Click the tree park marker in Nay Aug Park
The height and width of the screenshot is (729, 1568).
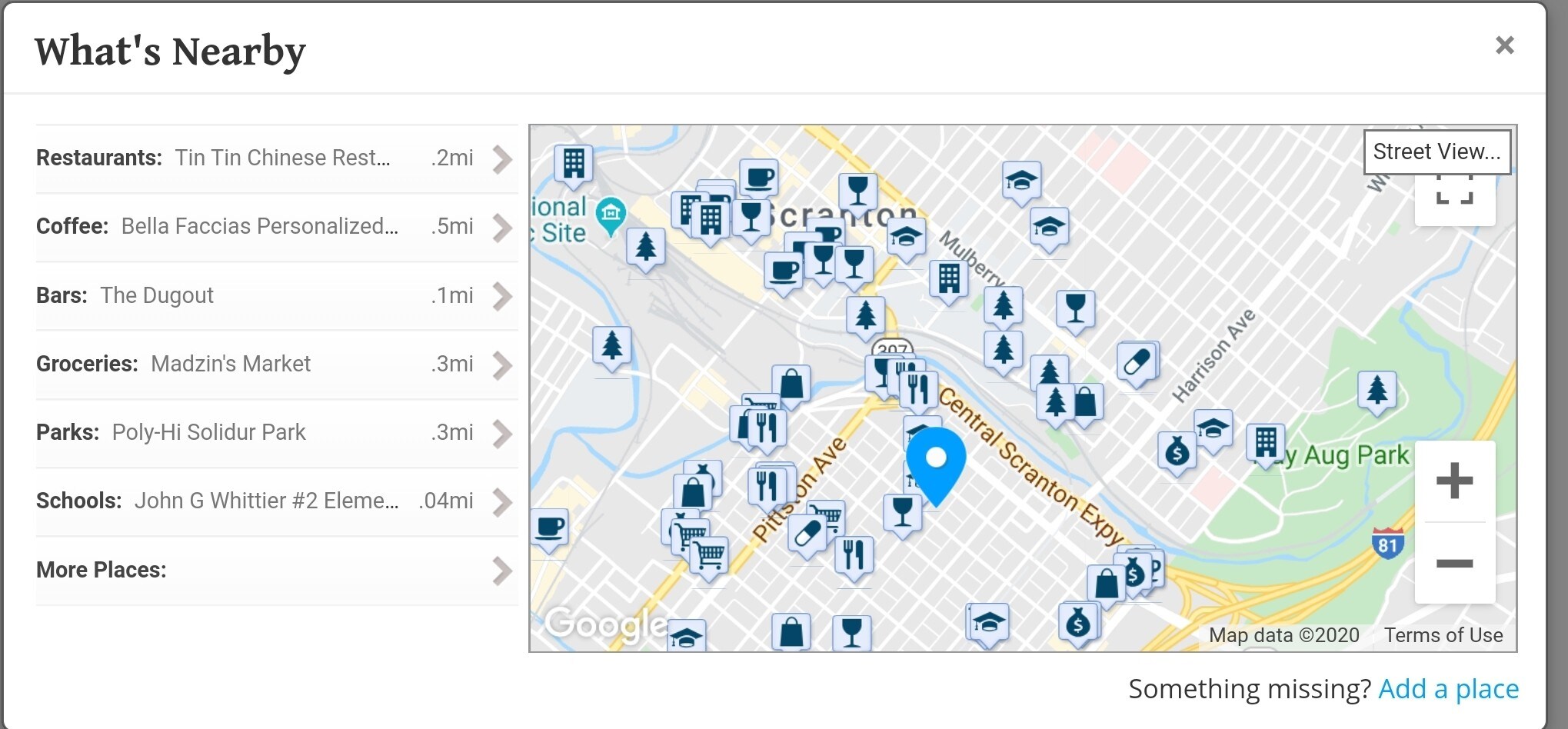(x=1377, y=391)
